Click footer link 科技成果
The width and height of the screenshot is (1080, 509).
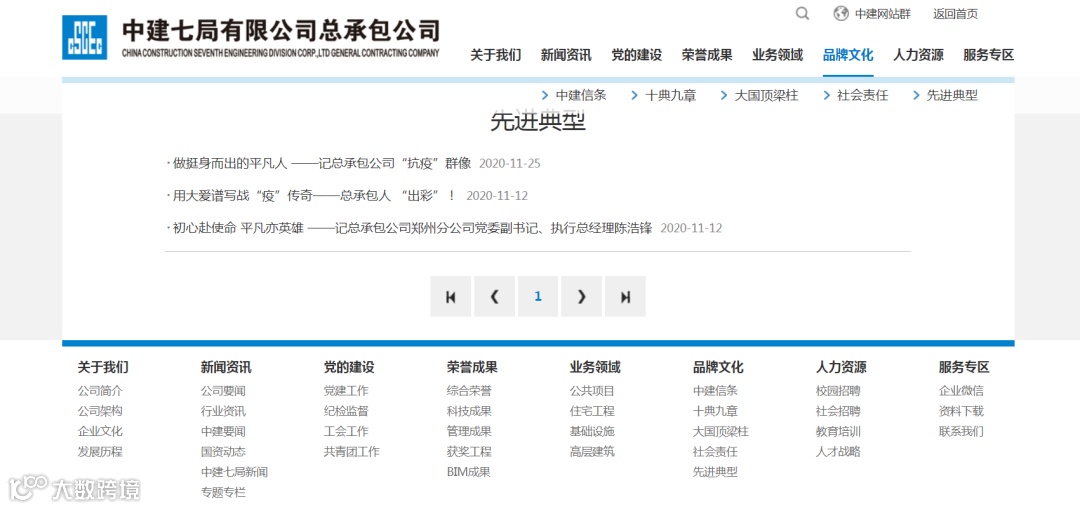click(x=469, y=411)
